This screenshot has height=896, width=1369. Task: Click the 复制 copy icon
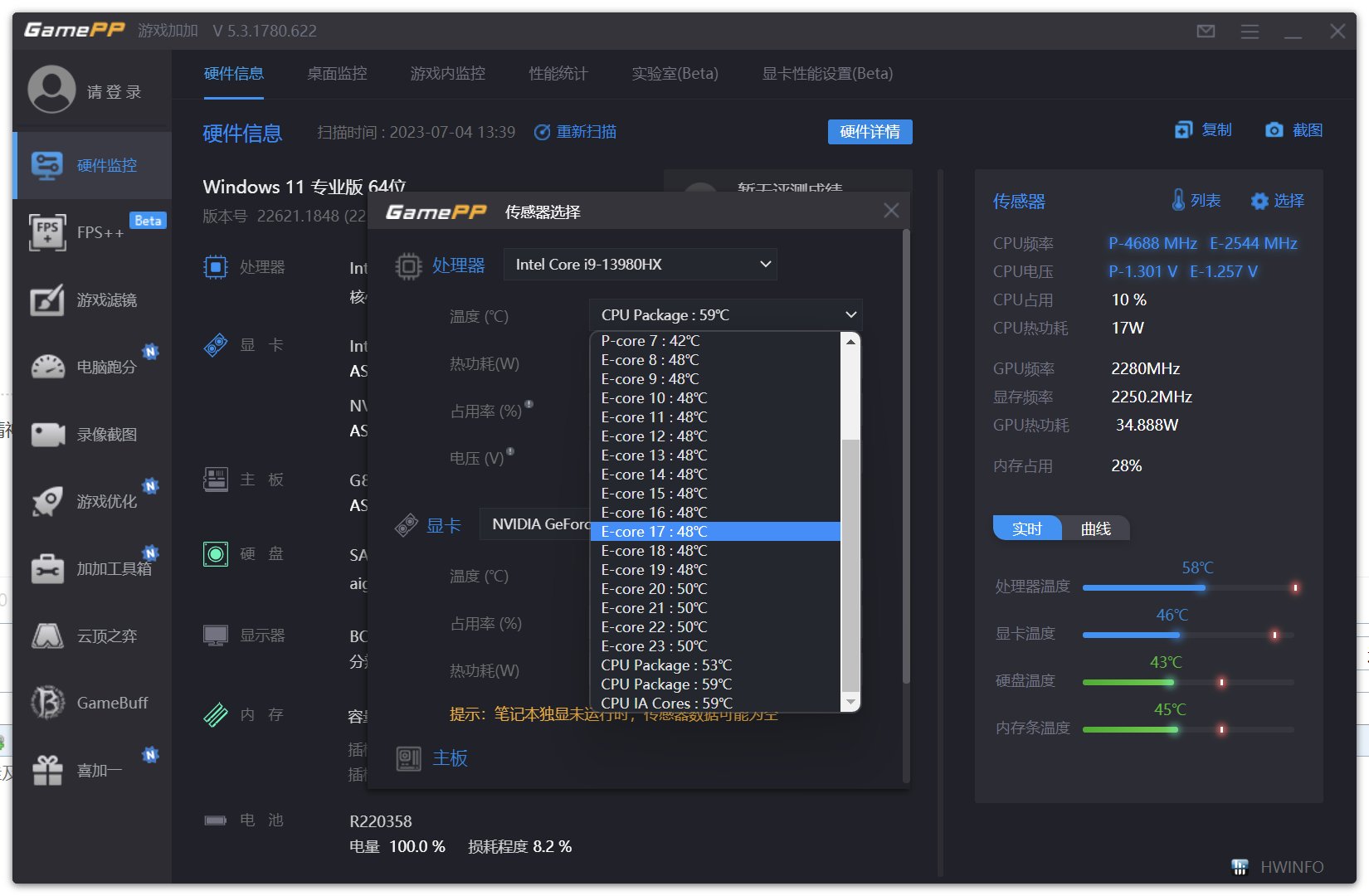pos(1184,130)
